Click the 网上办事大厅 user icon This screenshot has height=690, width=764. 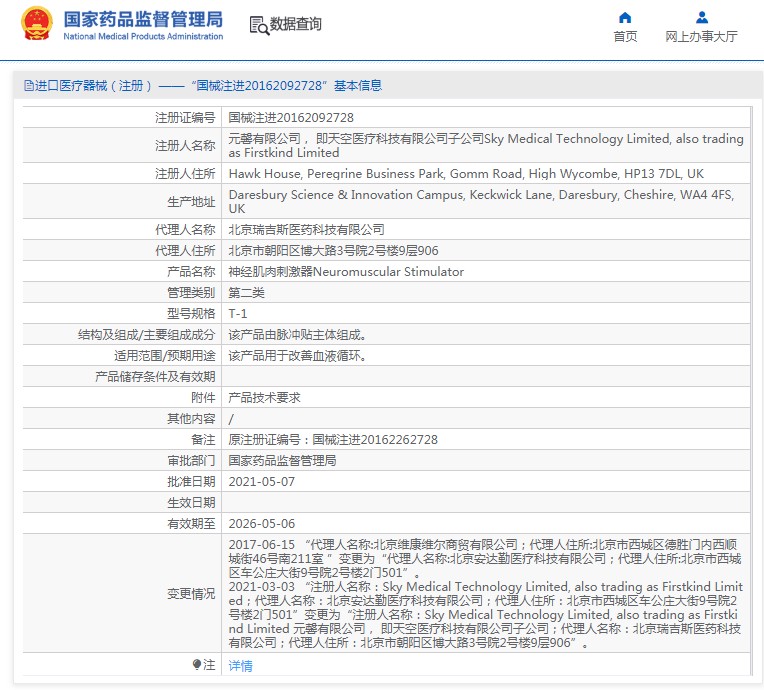[x=701, y=17]
